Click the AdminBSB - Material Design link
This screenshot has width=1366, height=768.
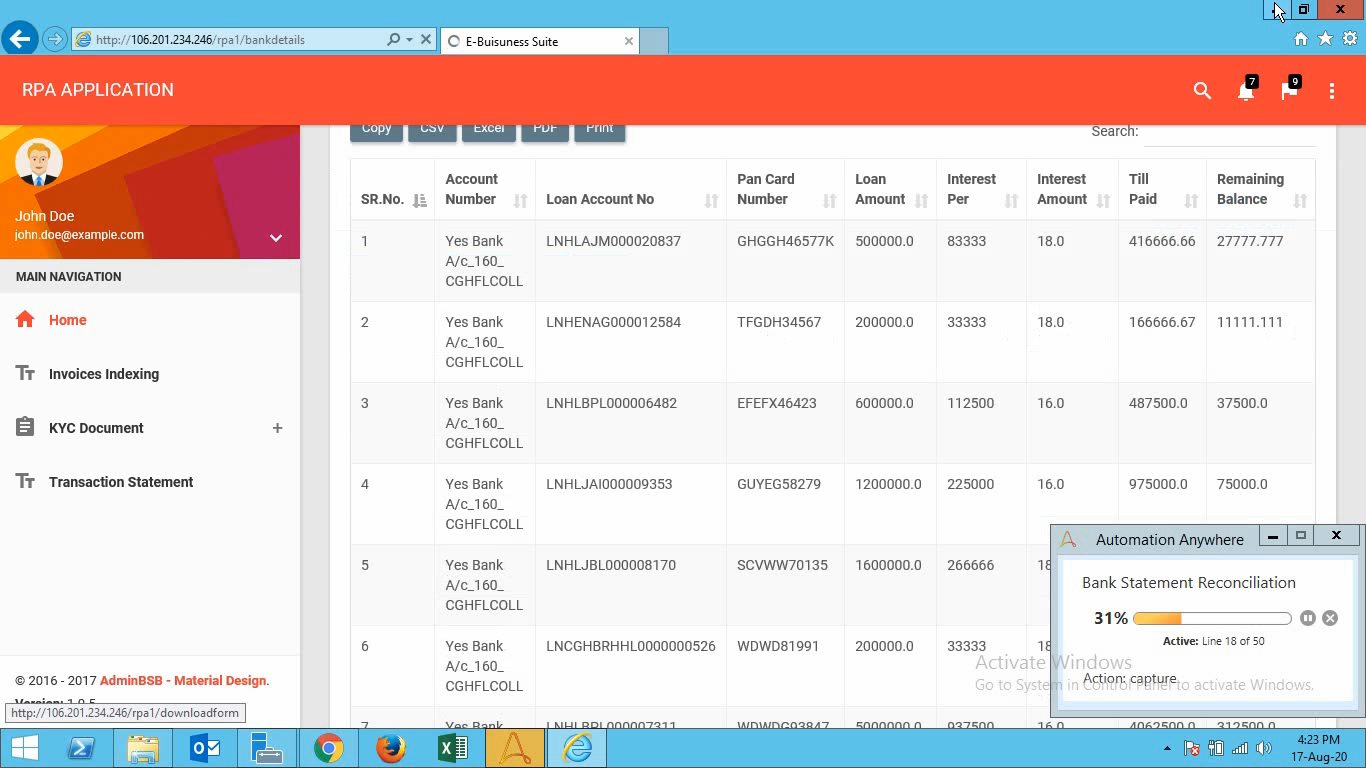183,680
